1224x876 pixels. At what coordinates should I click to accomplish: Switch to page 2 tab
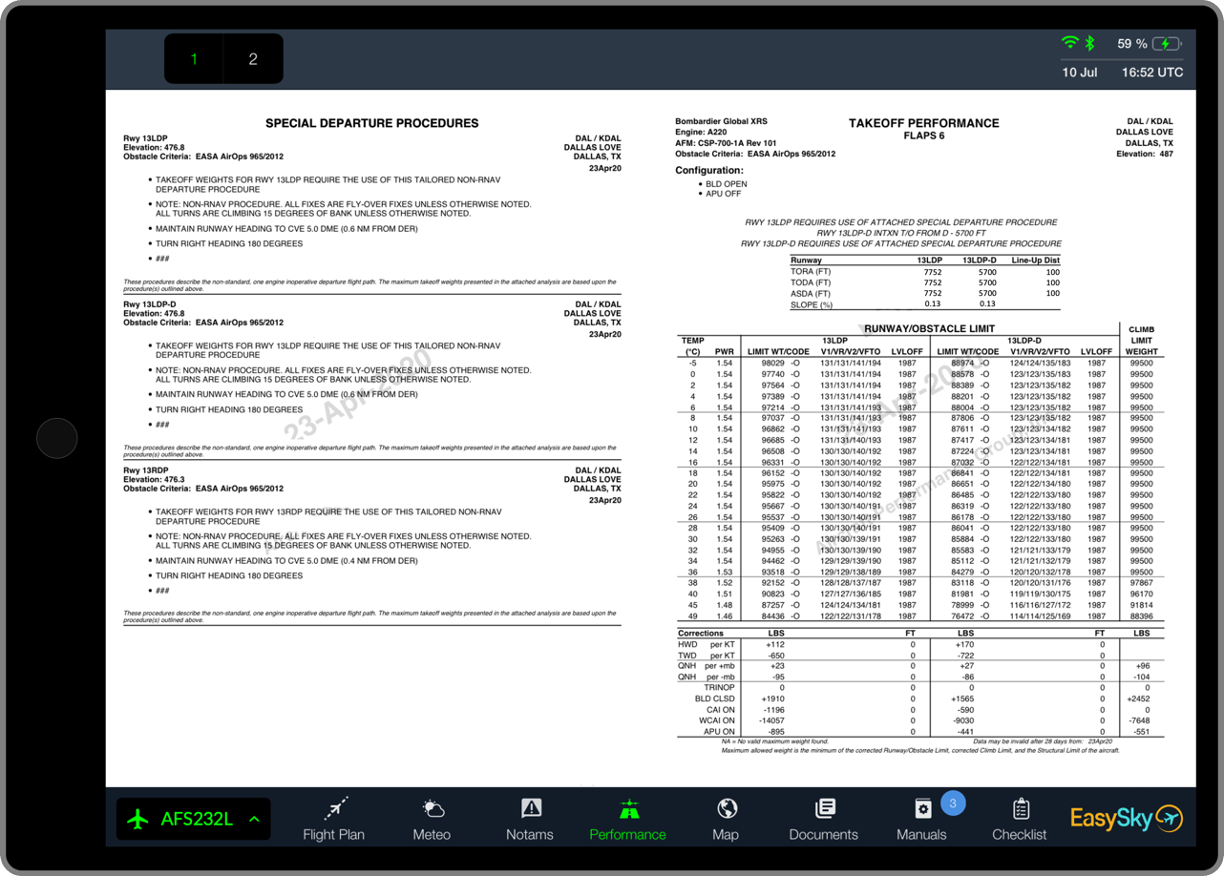(x=253, y=59)
